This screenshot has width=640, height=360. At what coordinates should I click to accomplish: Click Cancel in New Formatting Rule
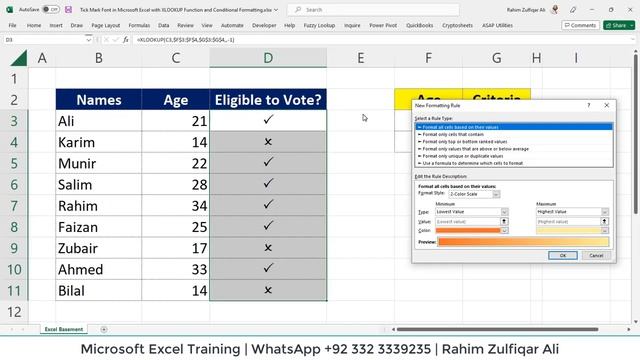(596, 256)
